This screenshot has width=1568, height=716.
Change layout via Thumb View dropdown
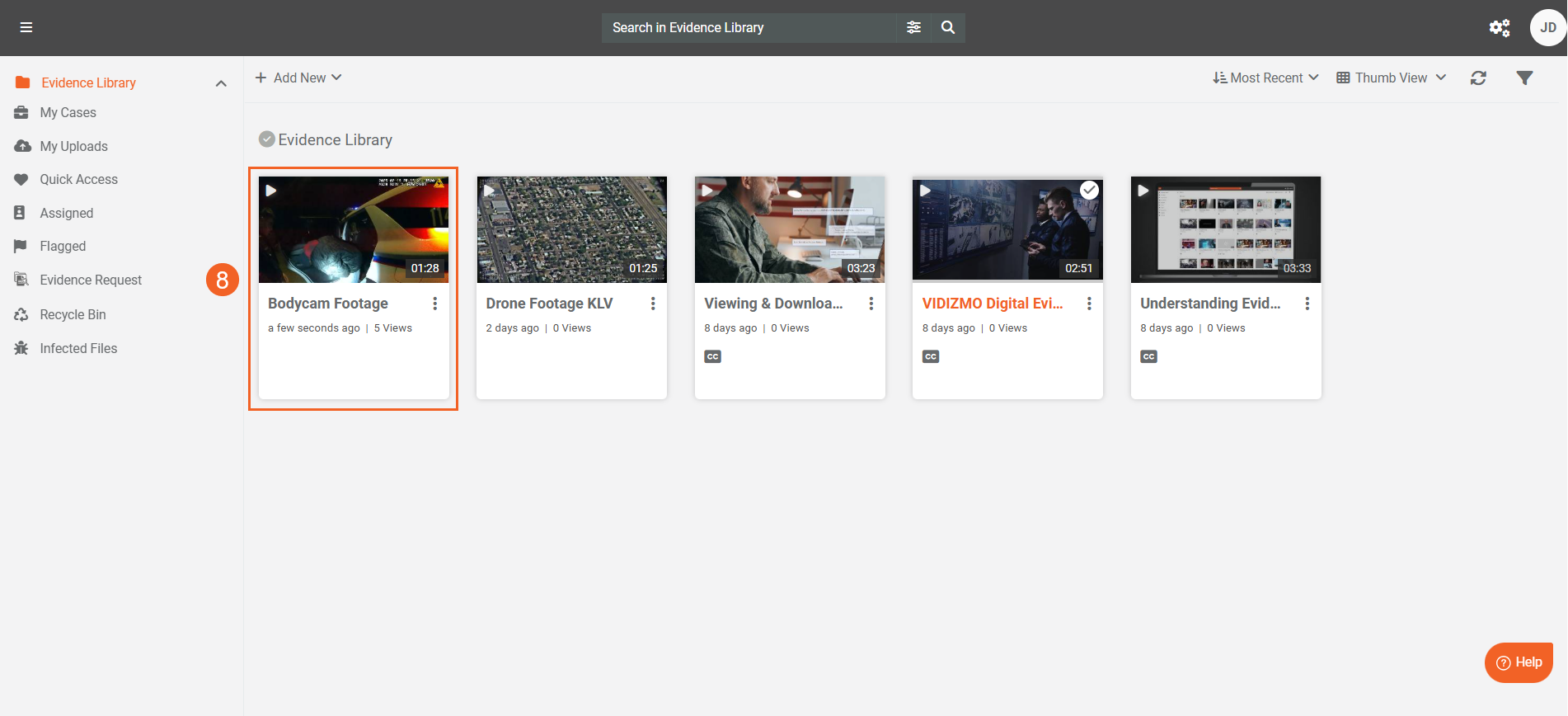pyautogui.click(x=1391, y=78)
